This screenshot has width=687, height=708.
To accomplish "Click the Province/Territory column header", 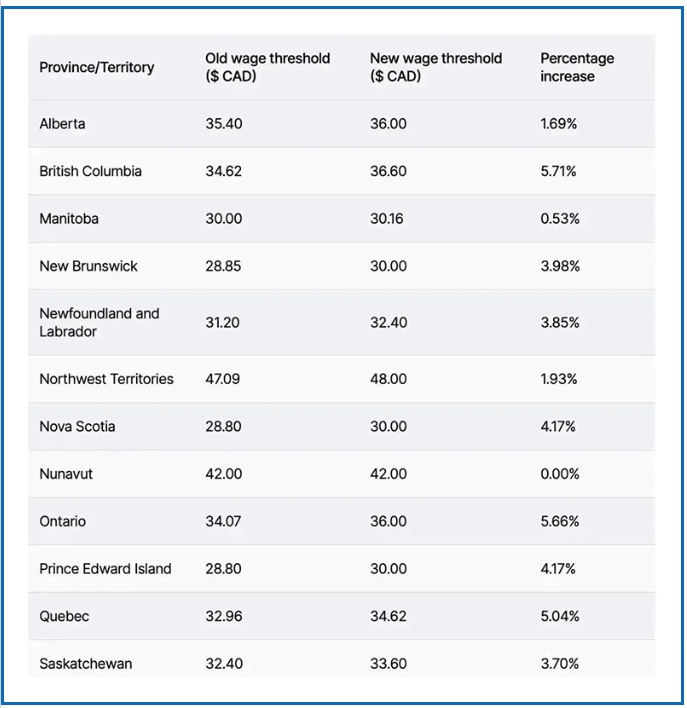I will coord(97,67).
